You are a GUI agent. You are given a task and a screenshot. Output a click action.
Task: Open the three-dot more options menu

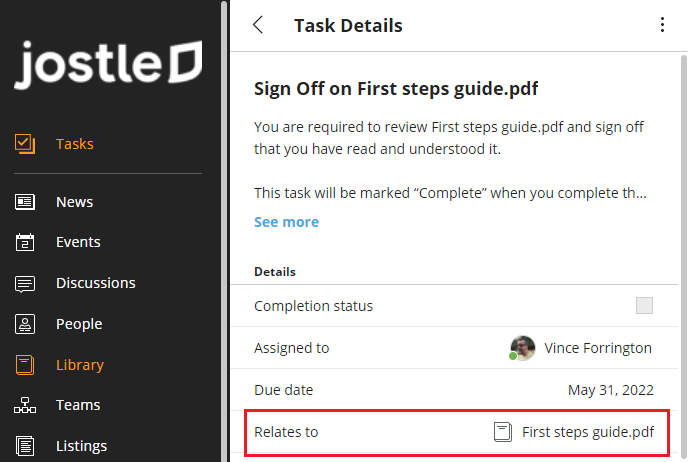(x=661, y=26)
